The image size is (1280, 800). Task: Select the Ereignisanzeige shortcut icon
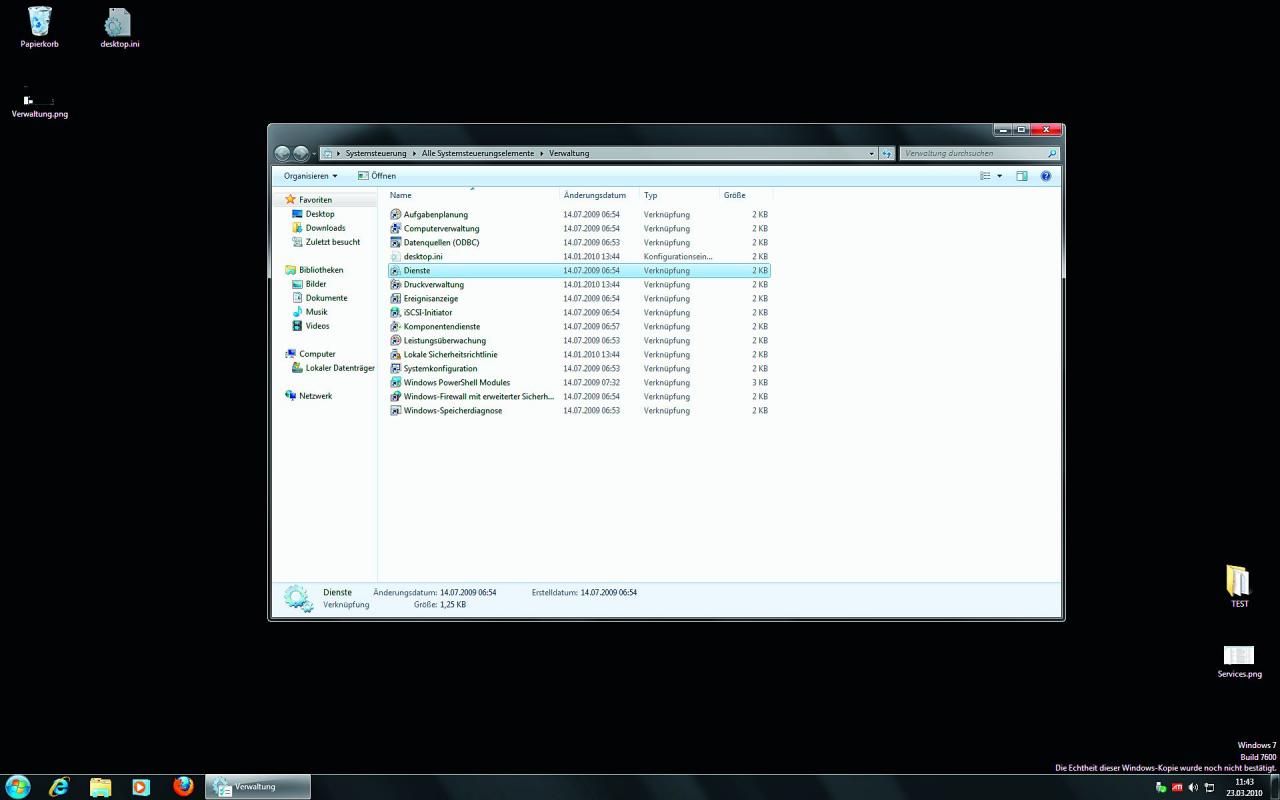pos(395,298)
